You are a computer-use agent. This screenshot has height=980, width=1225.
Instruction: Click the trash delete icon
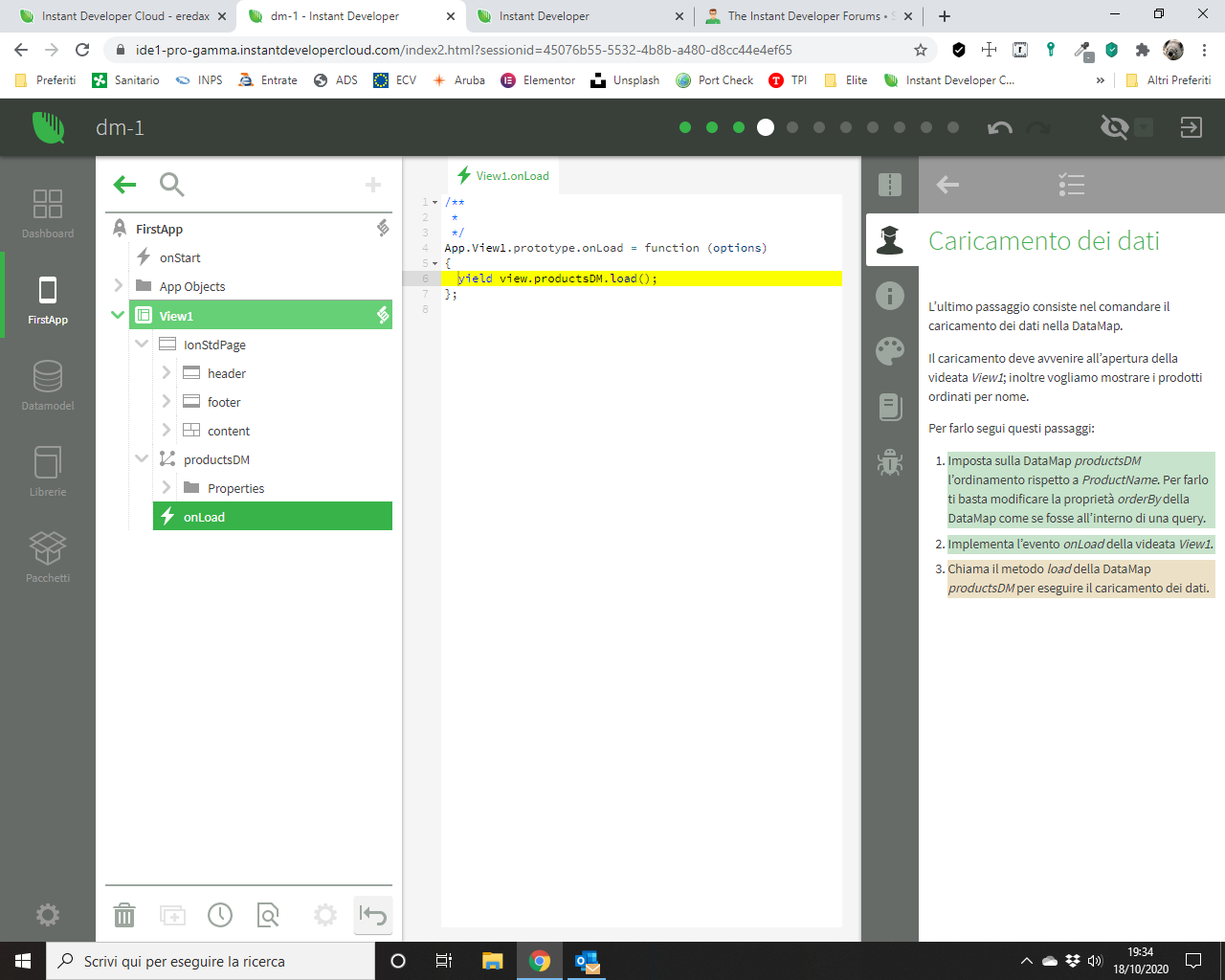124,915
